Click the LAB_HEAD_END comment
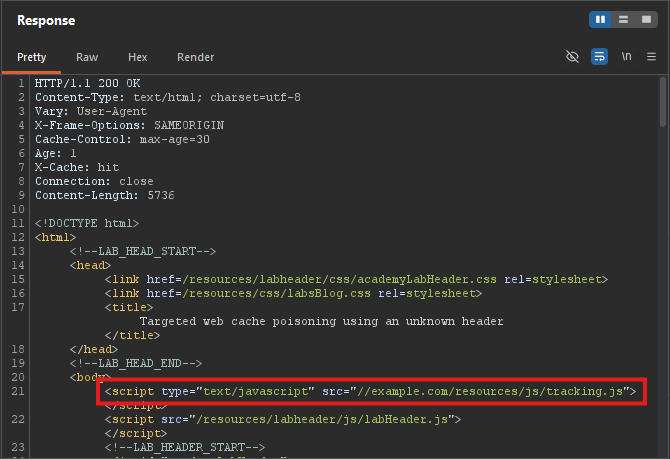The image size is (670, 459). point(136,363)
